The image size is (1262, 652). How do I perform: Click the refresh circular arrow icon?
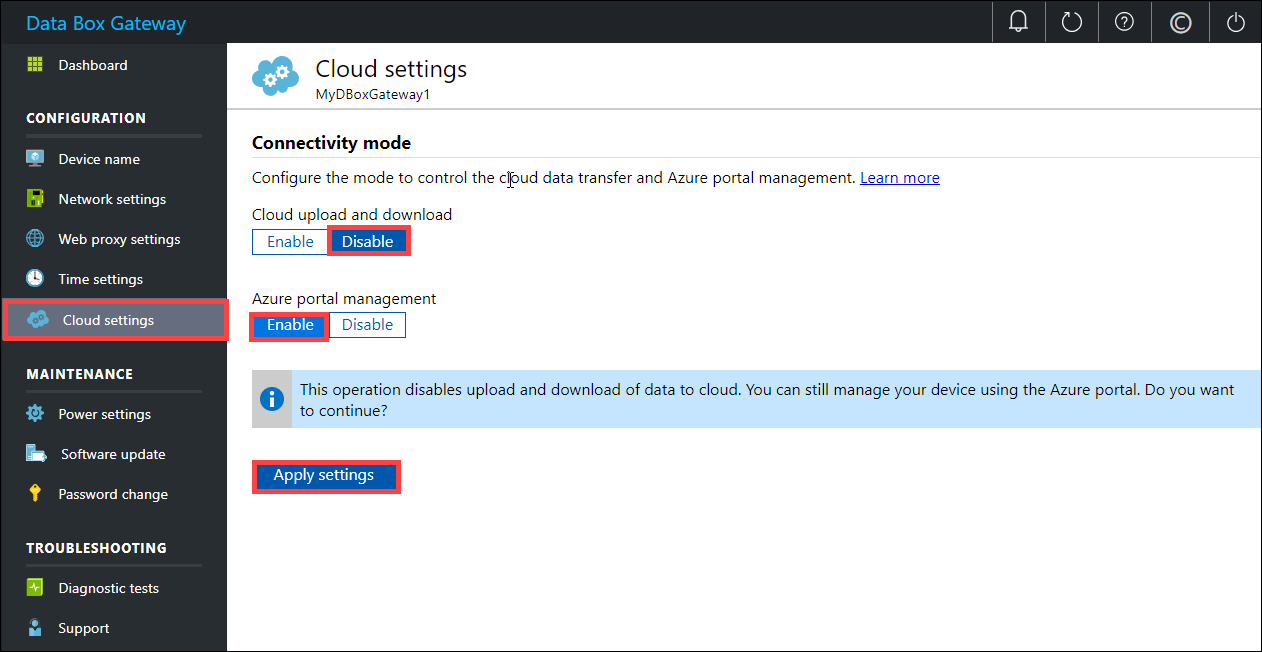[x=1072, y=22]
